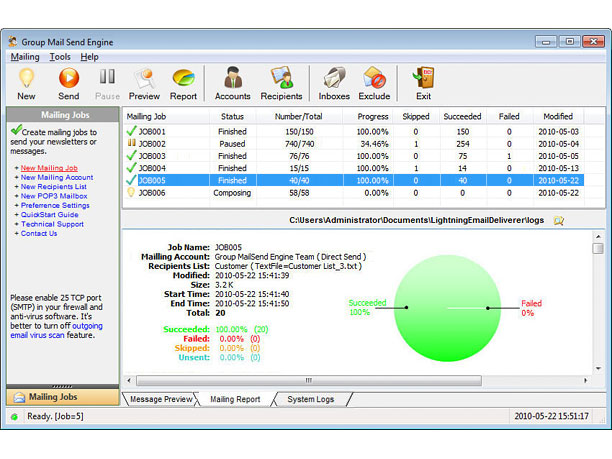Image resolution: width=612 pixels, height=459 pixels.
Task: Click the report scroll down arrow
Action: (598, 368)
